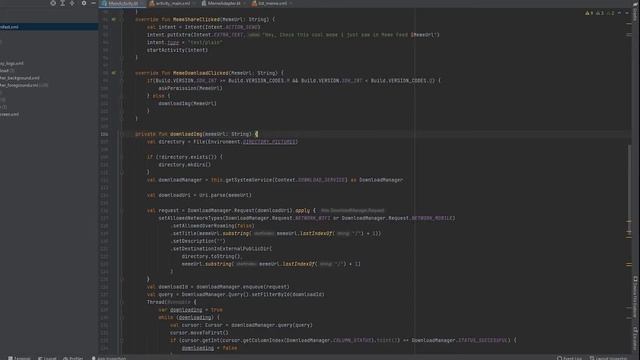Screen dimensions: 640x360
Task: Collapse the if cursor.getInt block fold
Action: 122,340
